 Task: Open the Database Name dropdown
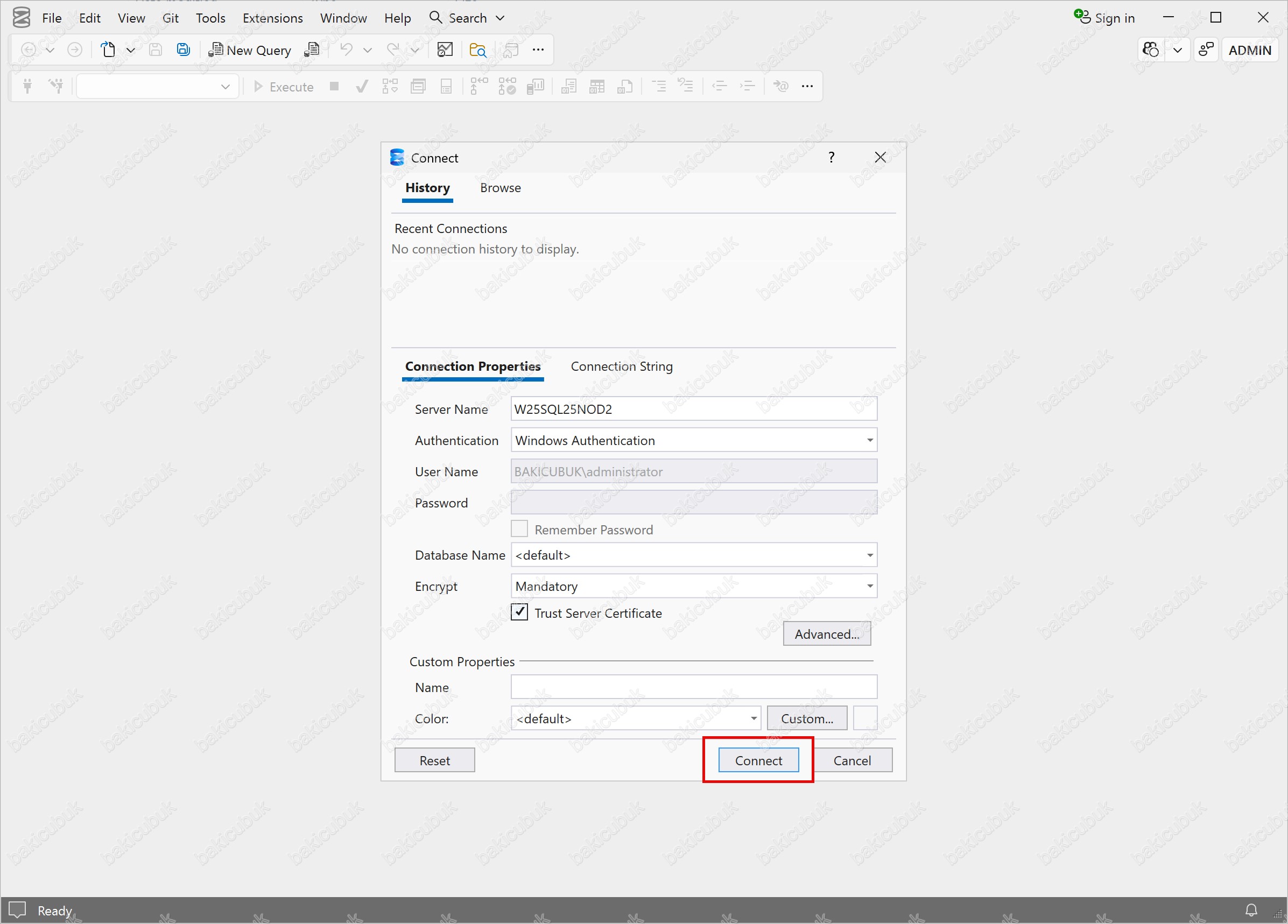tap(869, 555)
